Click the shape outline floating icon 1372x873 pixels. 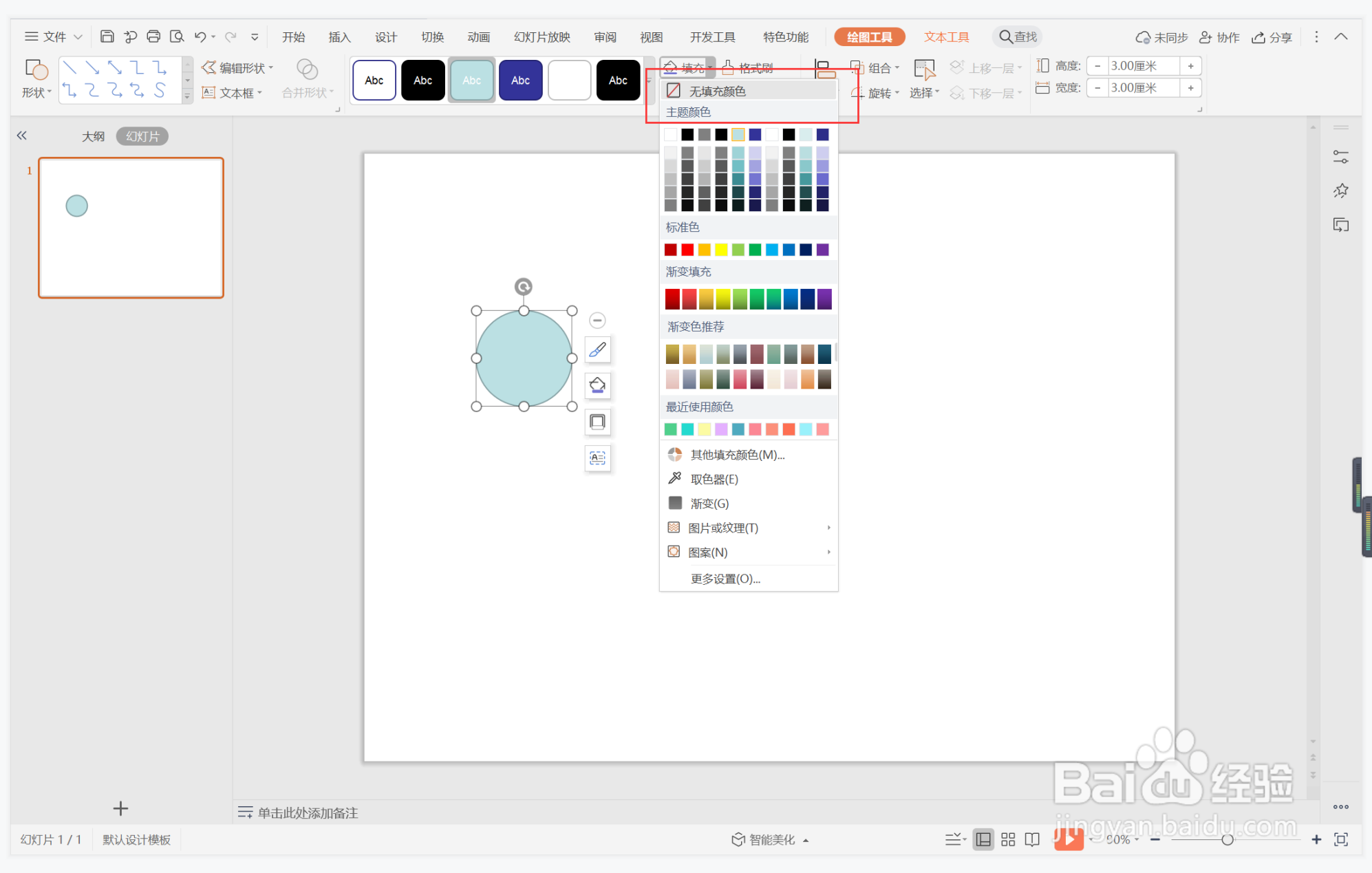(597, 422)
